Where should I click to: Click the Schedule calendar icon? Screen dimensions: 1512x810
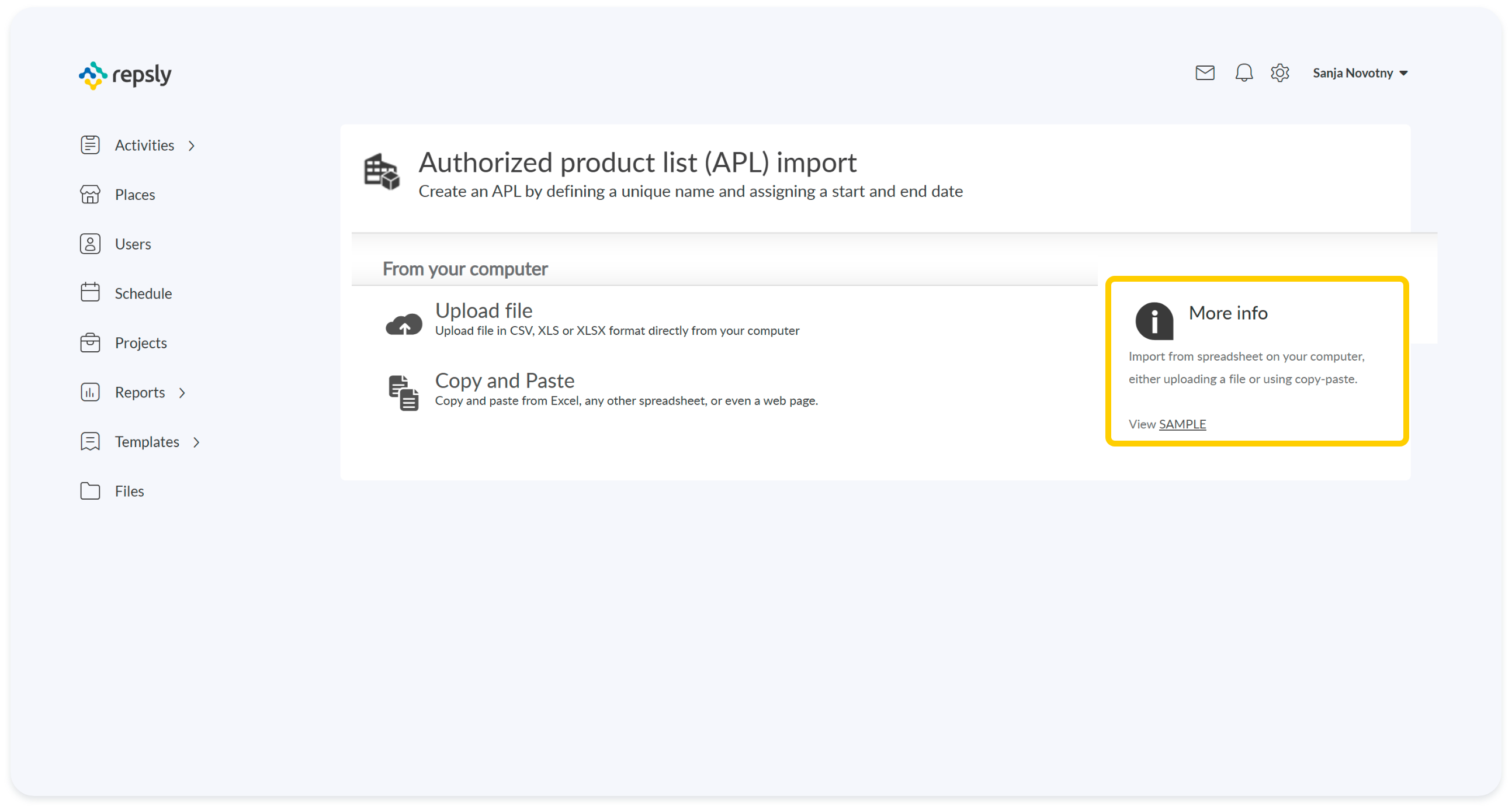(x=90, y=292)
